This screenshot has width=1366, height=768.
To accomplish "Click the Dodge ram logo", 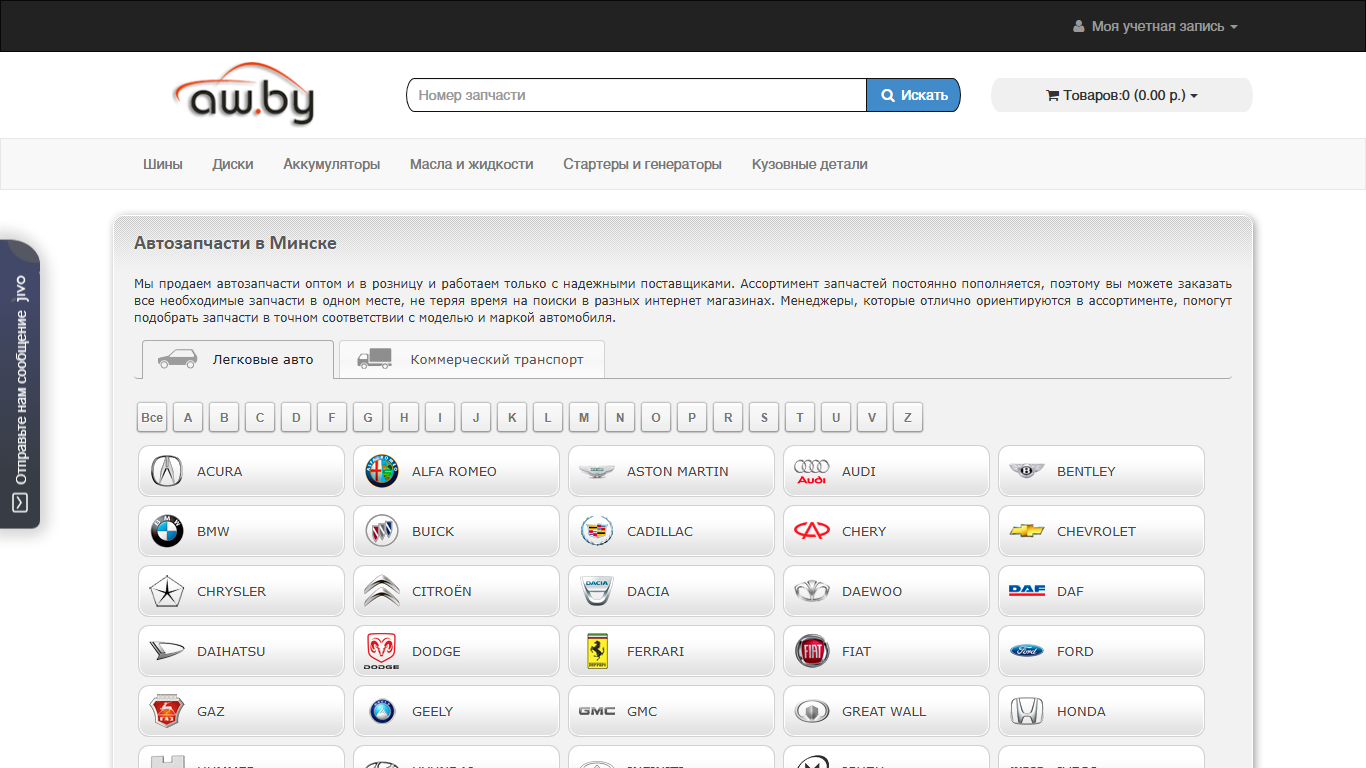I will coord(382,651).
